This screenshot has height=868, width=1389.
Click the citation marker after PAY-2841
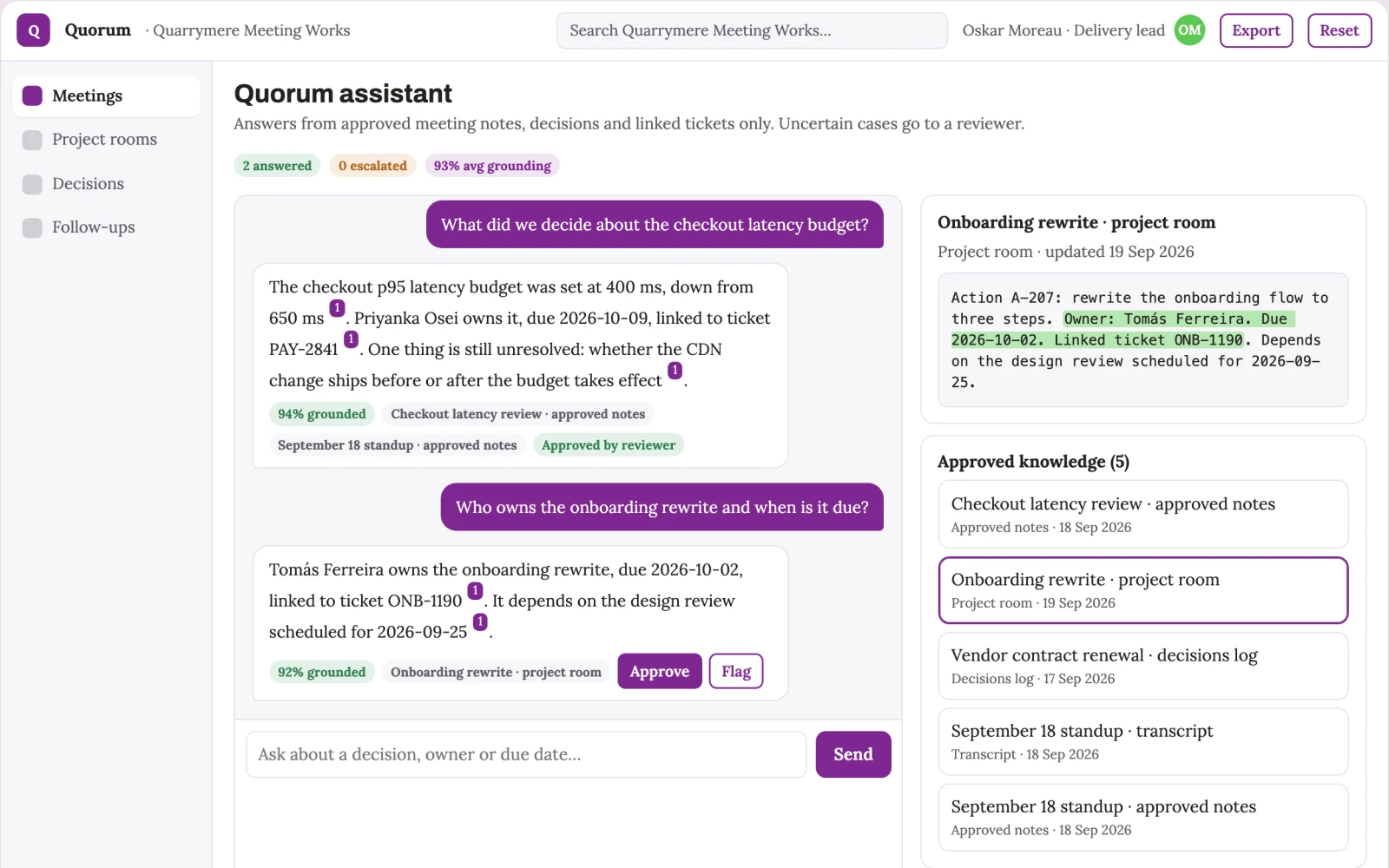pyautogui.click(x=351, y=339)
